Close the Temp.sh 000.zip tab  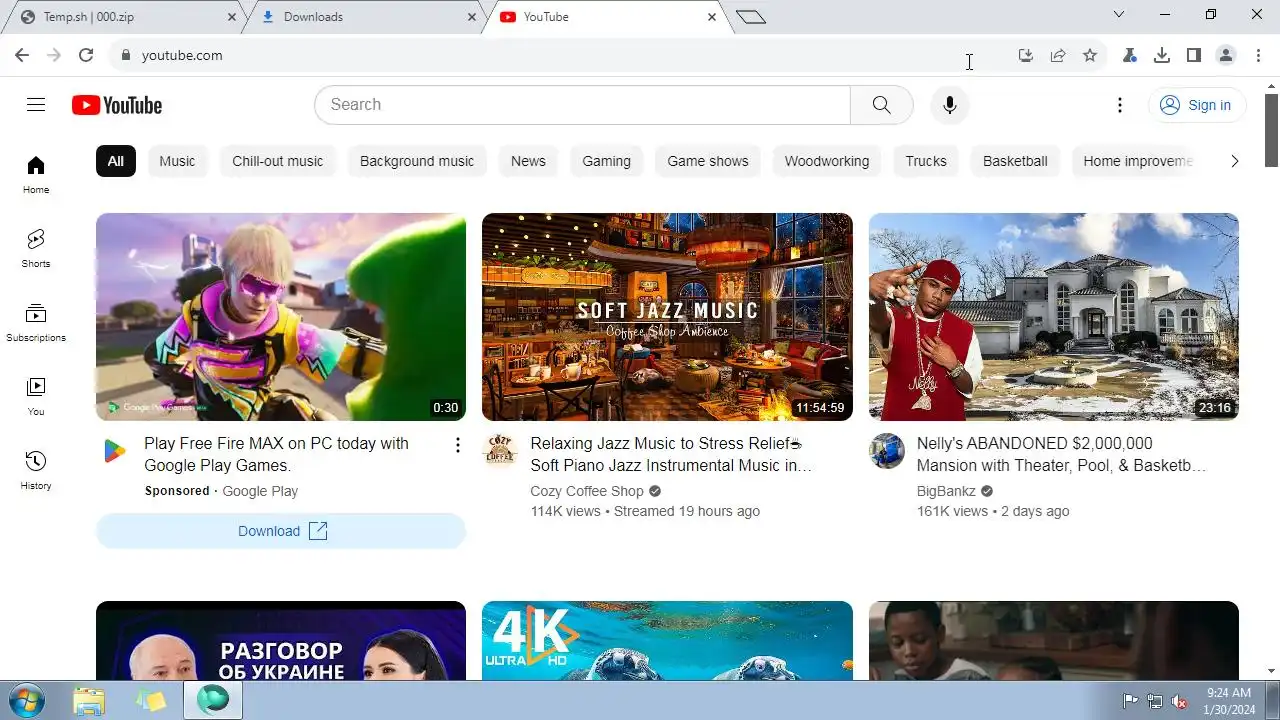click(x=232, y=17)
